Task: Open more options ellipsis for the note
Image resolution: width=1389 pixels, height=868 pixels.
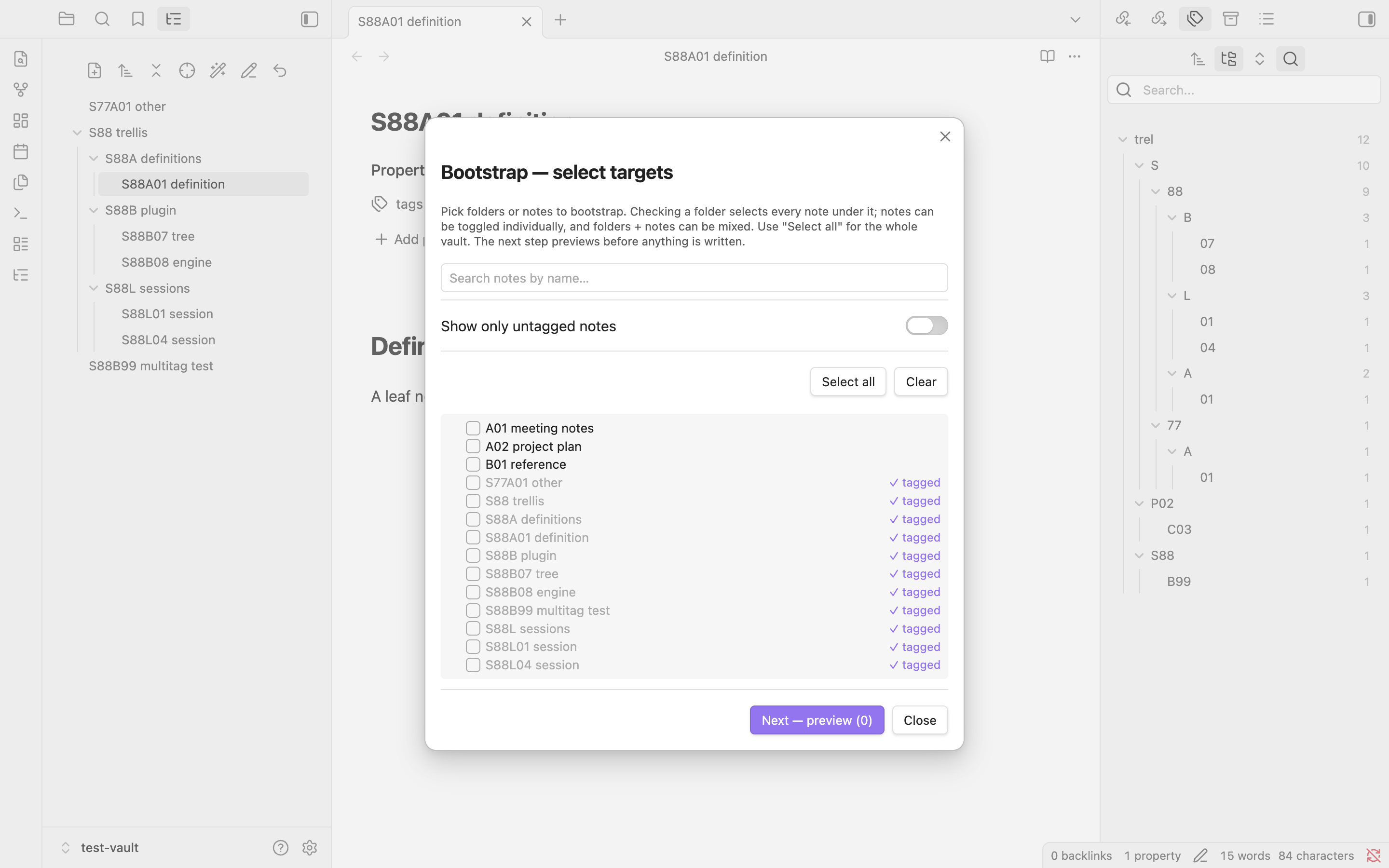Action: (1075, 56)
